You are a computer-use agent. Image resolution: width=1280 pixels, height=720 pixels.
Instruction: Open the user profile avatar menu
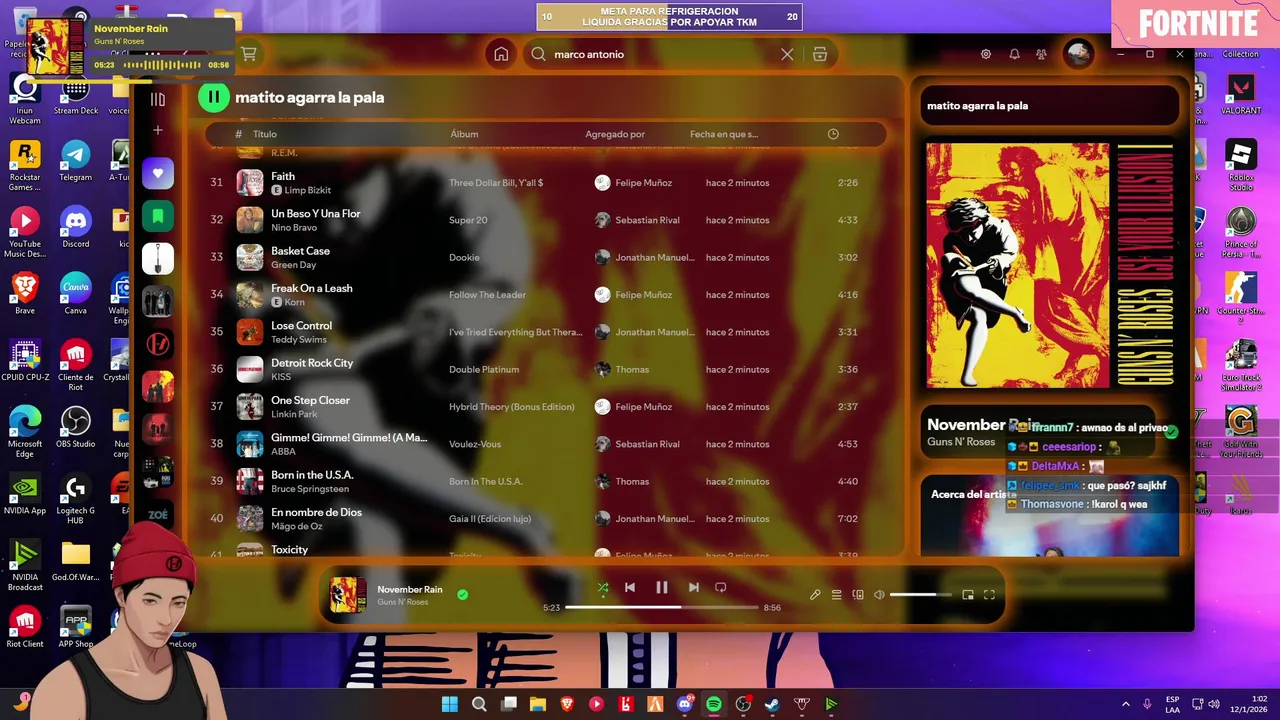[1078, 54]
